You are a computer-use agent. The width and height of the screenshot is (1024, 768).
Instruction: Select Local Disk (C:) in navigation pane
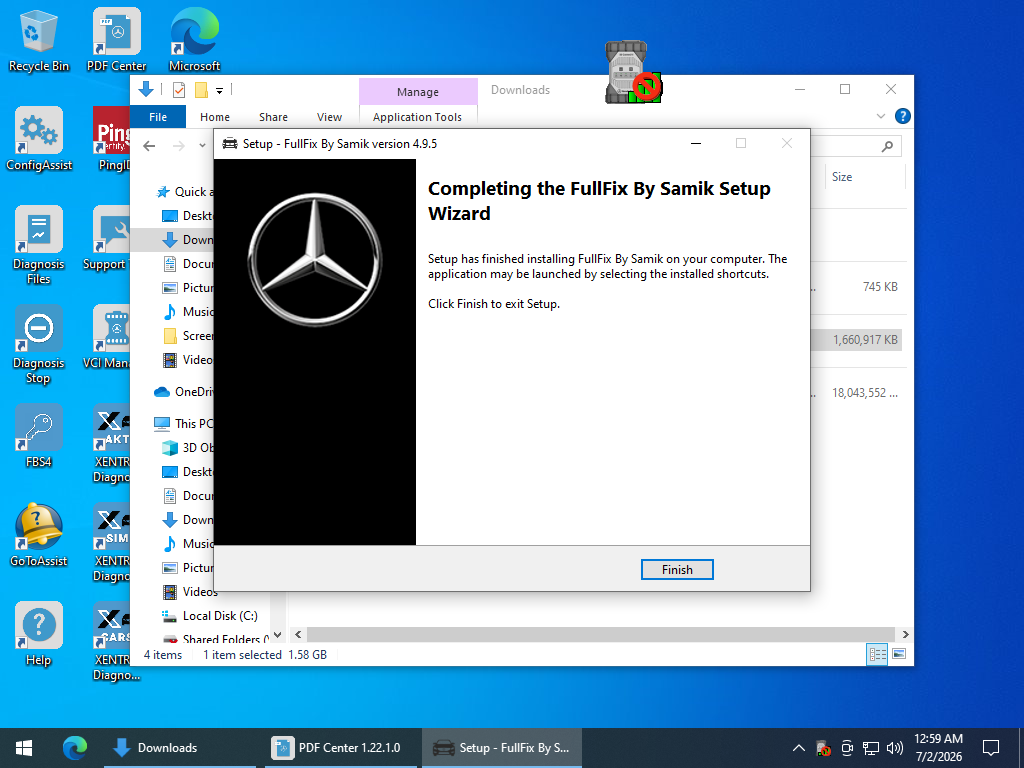click(210, 616)
